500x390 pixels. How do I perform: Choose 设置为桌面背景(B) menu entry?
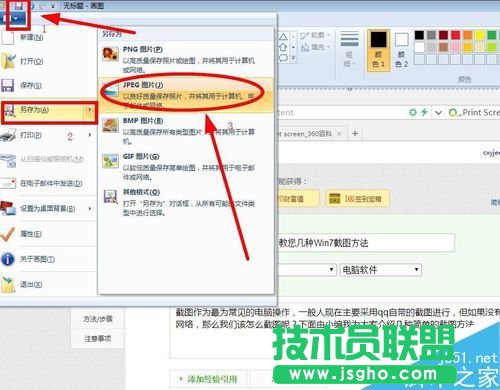pos(48,209)
